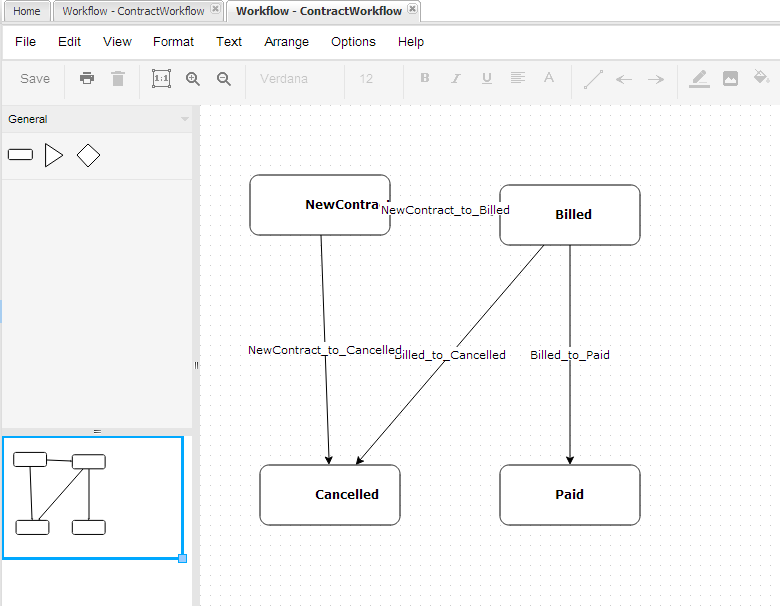The image size is (780, 606).
Task: Click the font color A icon
Action: coord(549,78)
